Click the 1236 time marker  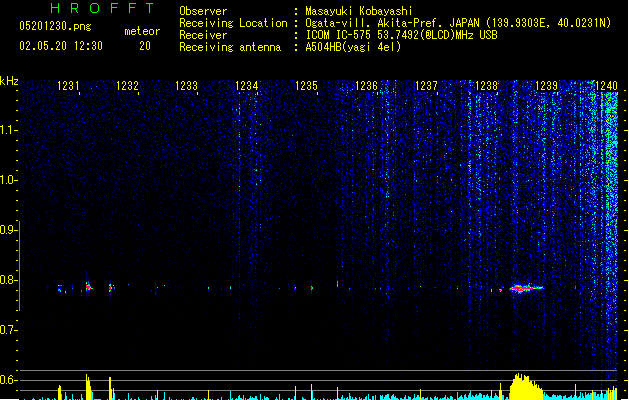pyautogui.click(x=366, y=86)
